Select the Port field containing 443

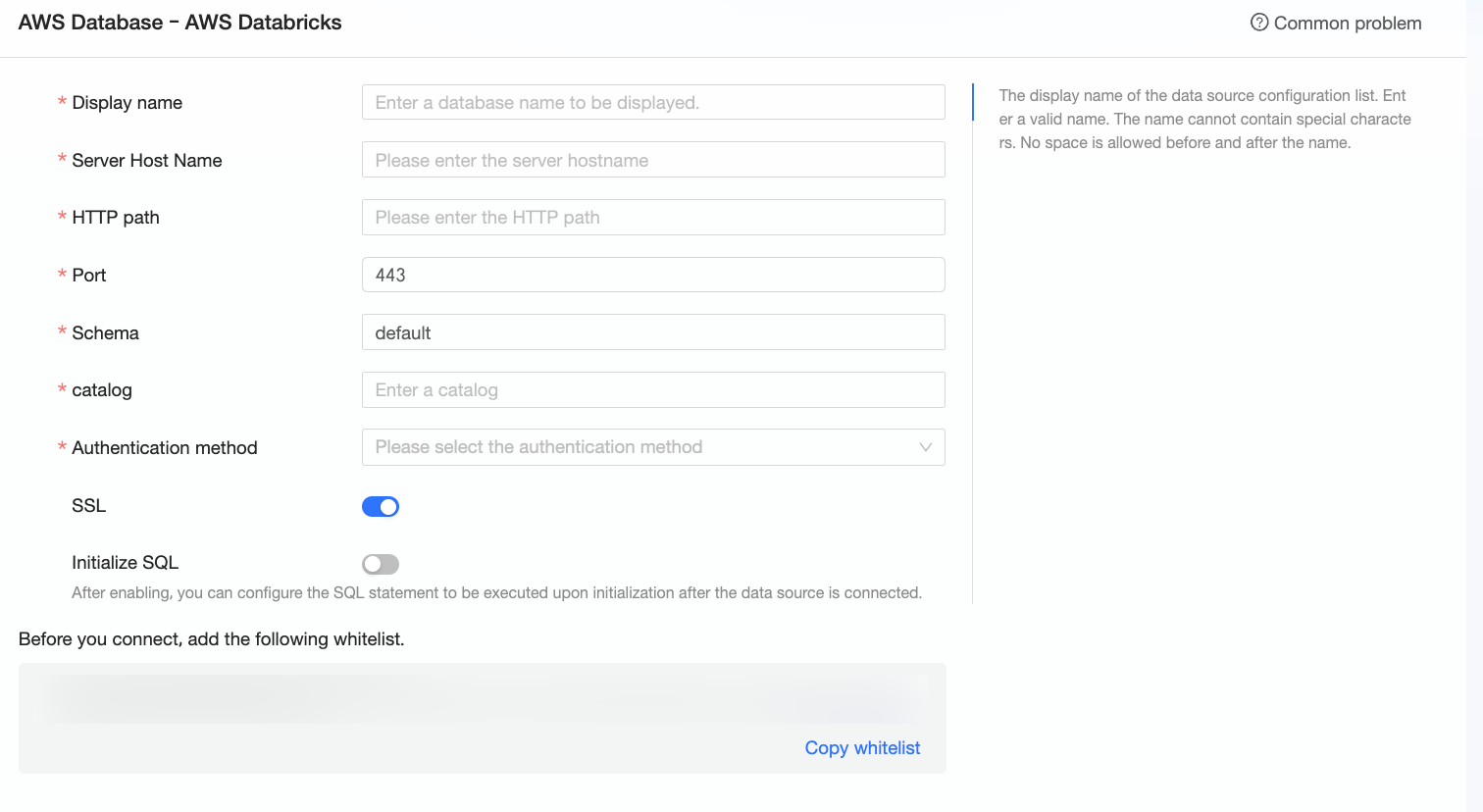coord(653,275)
